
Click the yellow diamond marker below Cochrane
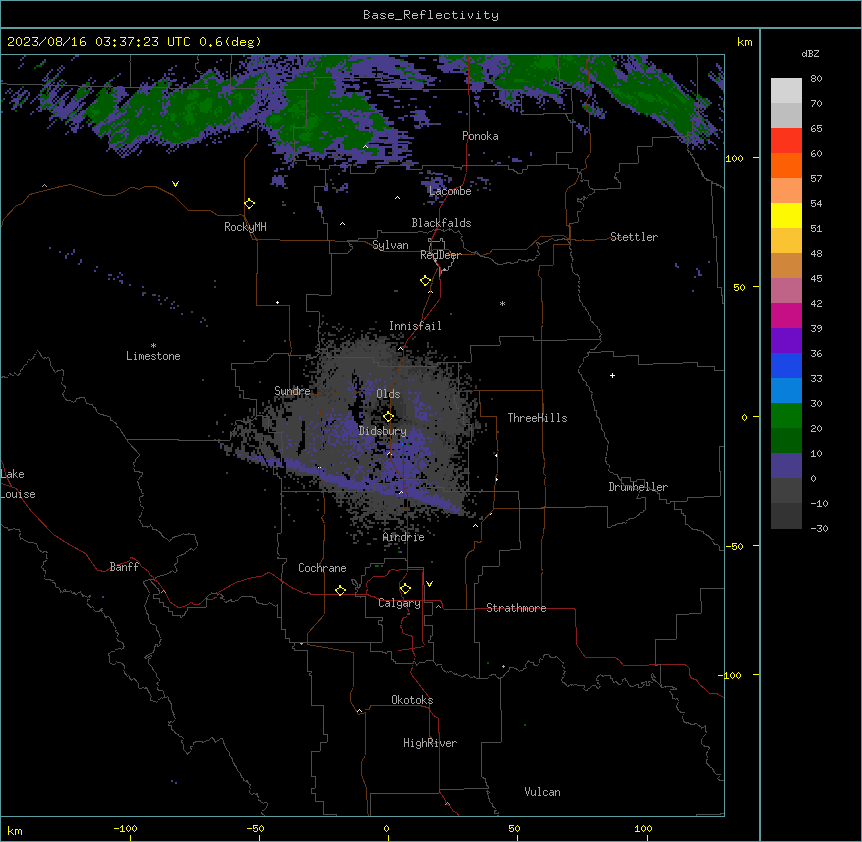(x=340, y=590)
